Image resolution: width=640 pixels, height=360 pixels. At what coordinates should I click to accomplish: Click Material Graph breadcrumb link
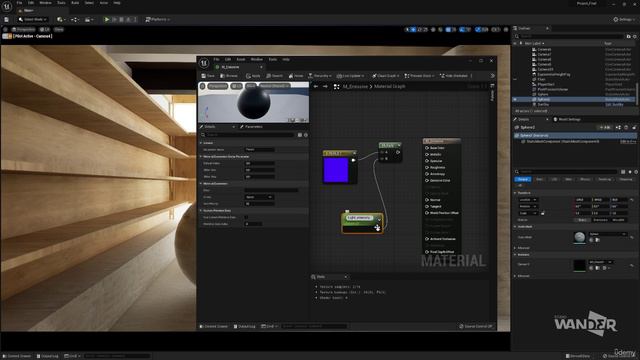coord(389,87)
